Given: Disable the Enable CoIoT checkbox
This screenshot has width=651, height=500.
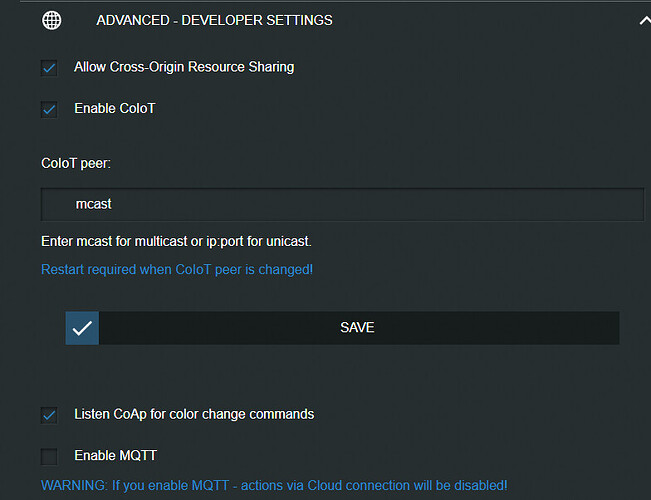Looking at the screenshot, I should (49, 109).
